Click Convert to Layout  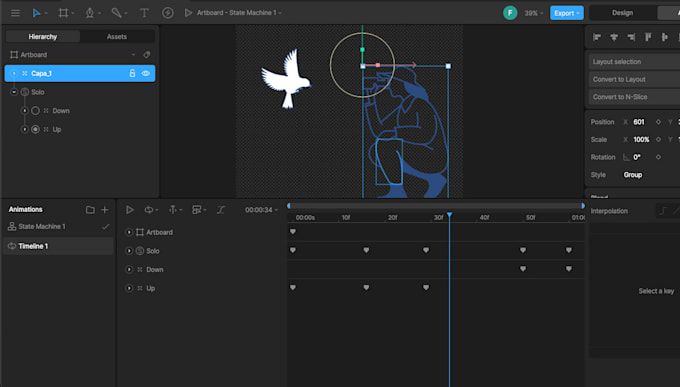click(x=634, y=79)
